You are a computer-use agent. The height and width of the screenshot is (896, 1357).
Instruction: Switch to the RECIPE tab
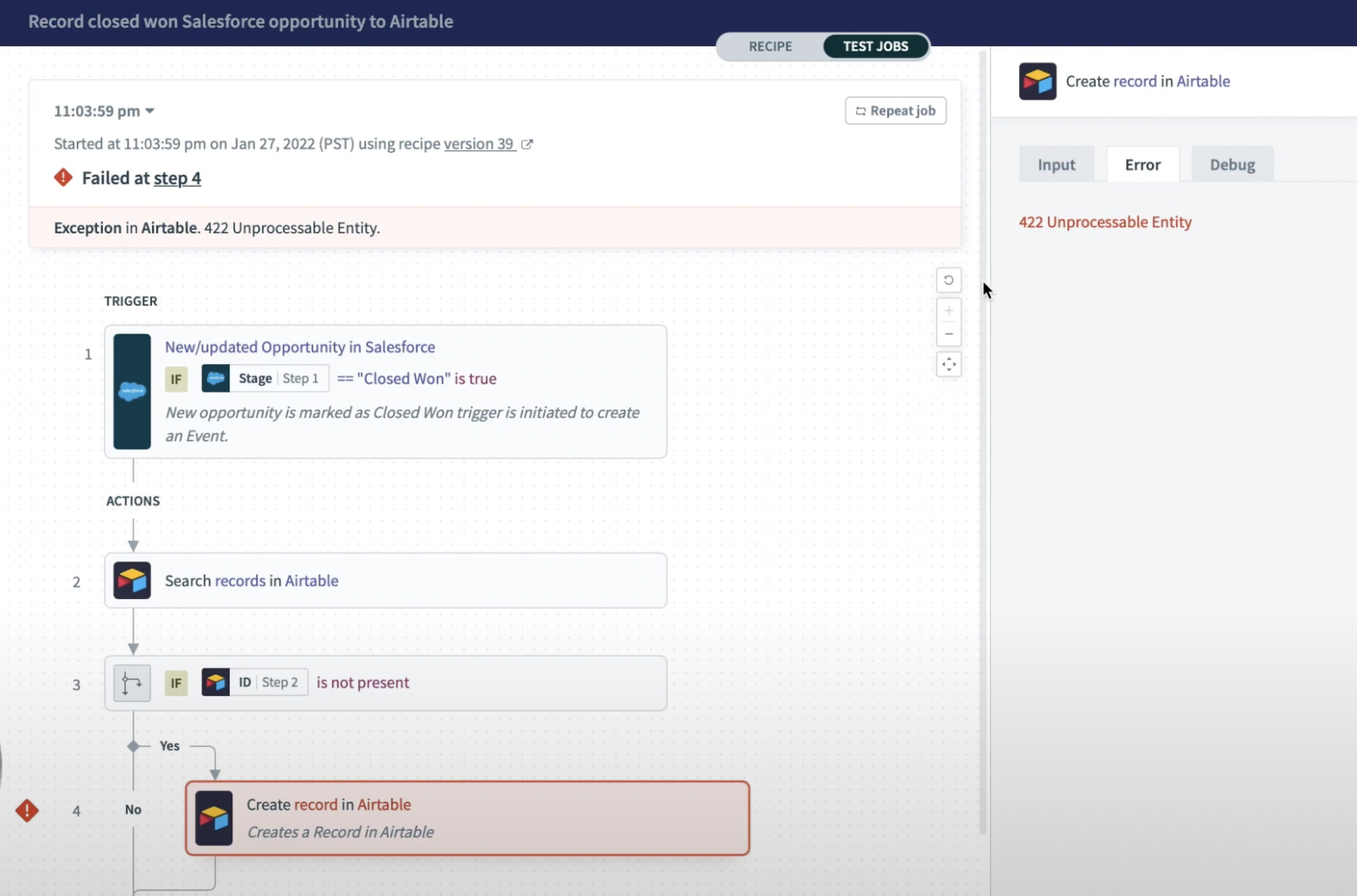[770, 46]
